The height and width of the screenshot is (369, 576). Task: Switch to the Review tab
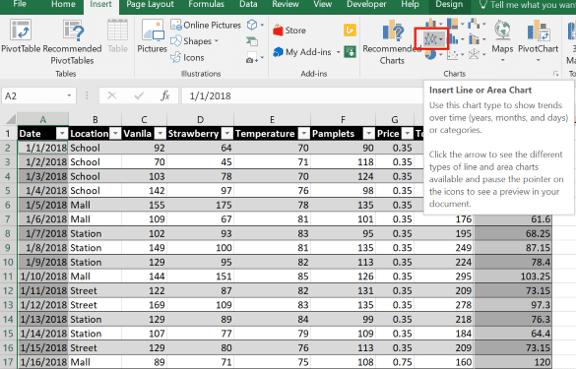[285, 4]
